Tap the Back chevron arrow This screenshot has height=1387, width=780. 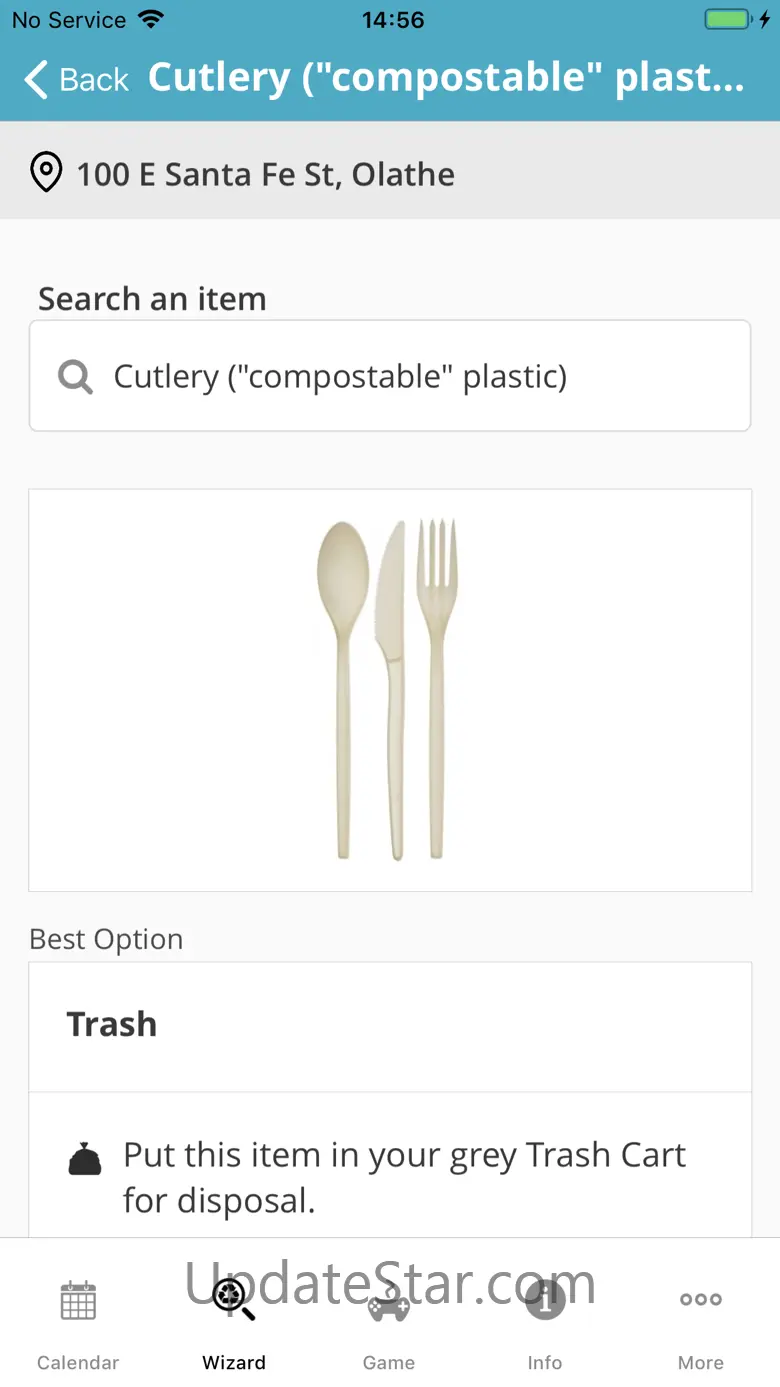36,80
